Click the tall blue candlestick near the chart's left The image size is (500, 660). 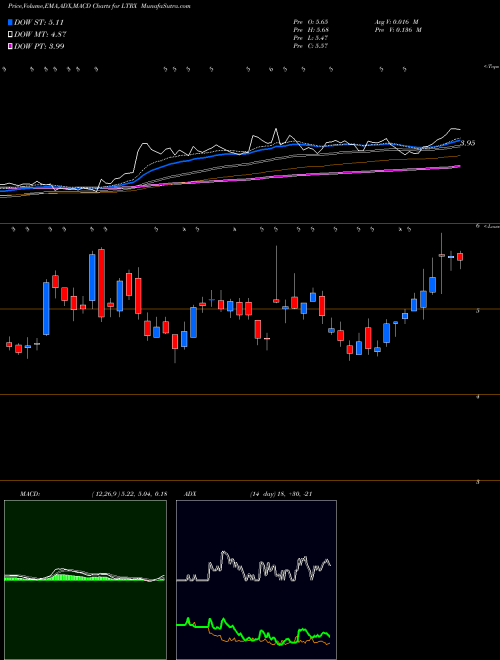point(46,309)
